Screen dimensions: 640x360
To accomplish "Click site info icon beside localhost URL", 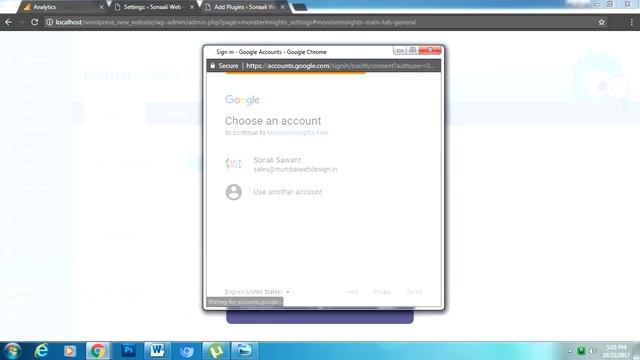I will (x=49, y=22).
